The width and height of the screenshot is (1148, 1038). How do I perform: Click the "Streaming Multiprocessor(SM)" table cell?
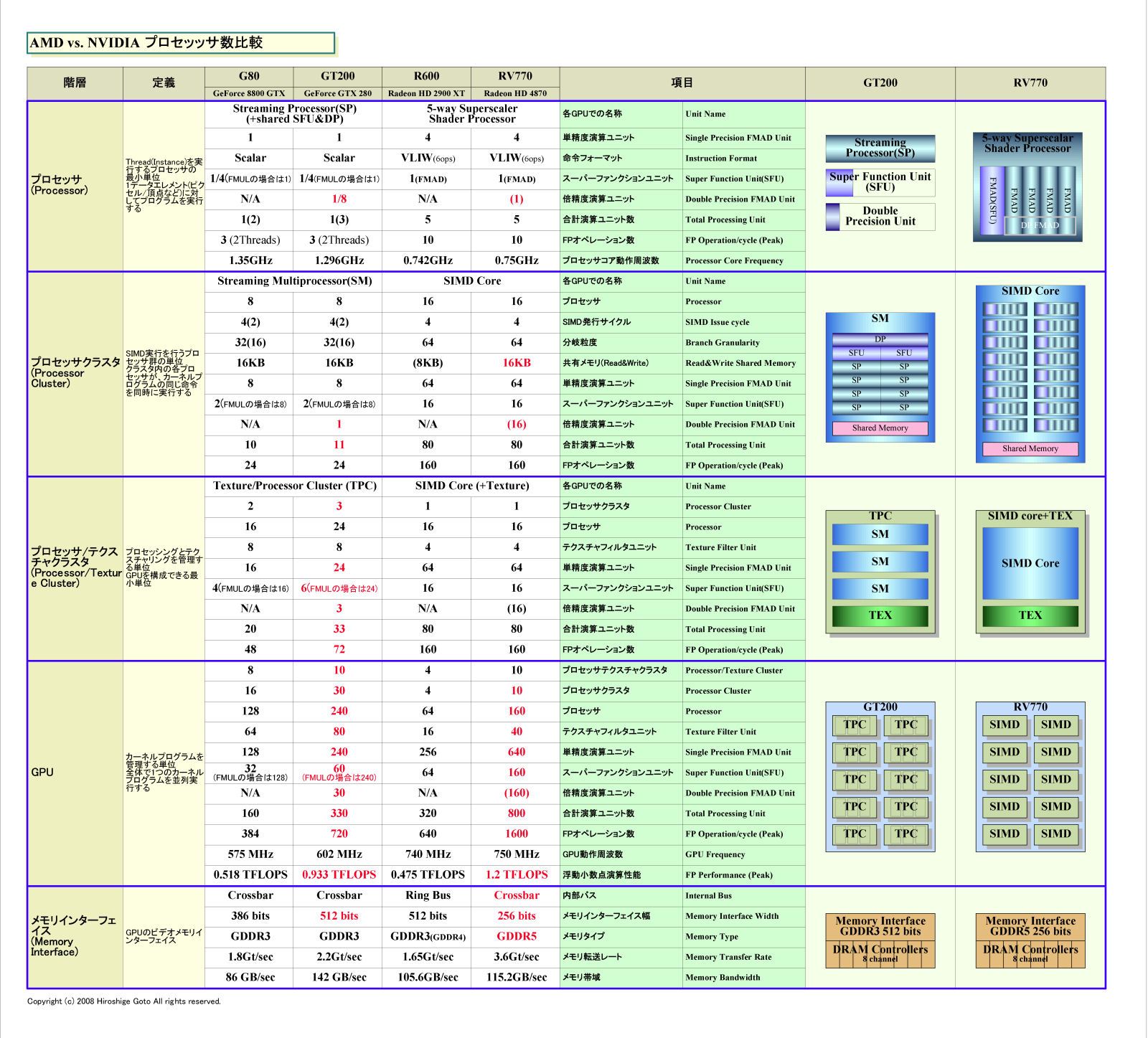(294, 281)
